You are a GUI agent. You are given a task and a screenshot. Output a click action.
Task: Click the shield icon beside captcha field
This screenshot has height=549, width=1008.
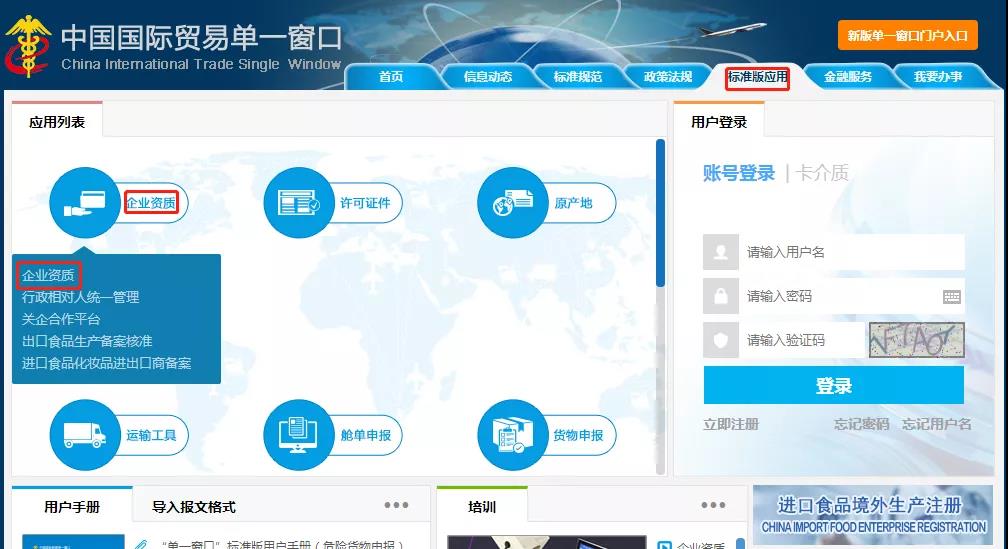(x=721, y=339)
